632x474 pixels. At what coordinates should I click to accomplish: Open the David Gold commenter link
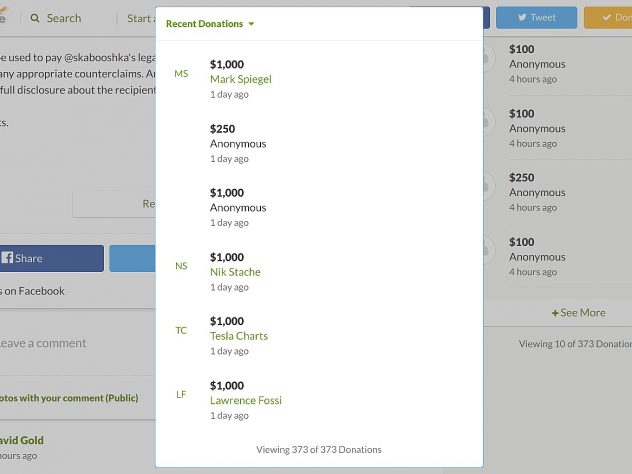pyautogui.click(x=21, y=441)
